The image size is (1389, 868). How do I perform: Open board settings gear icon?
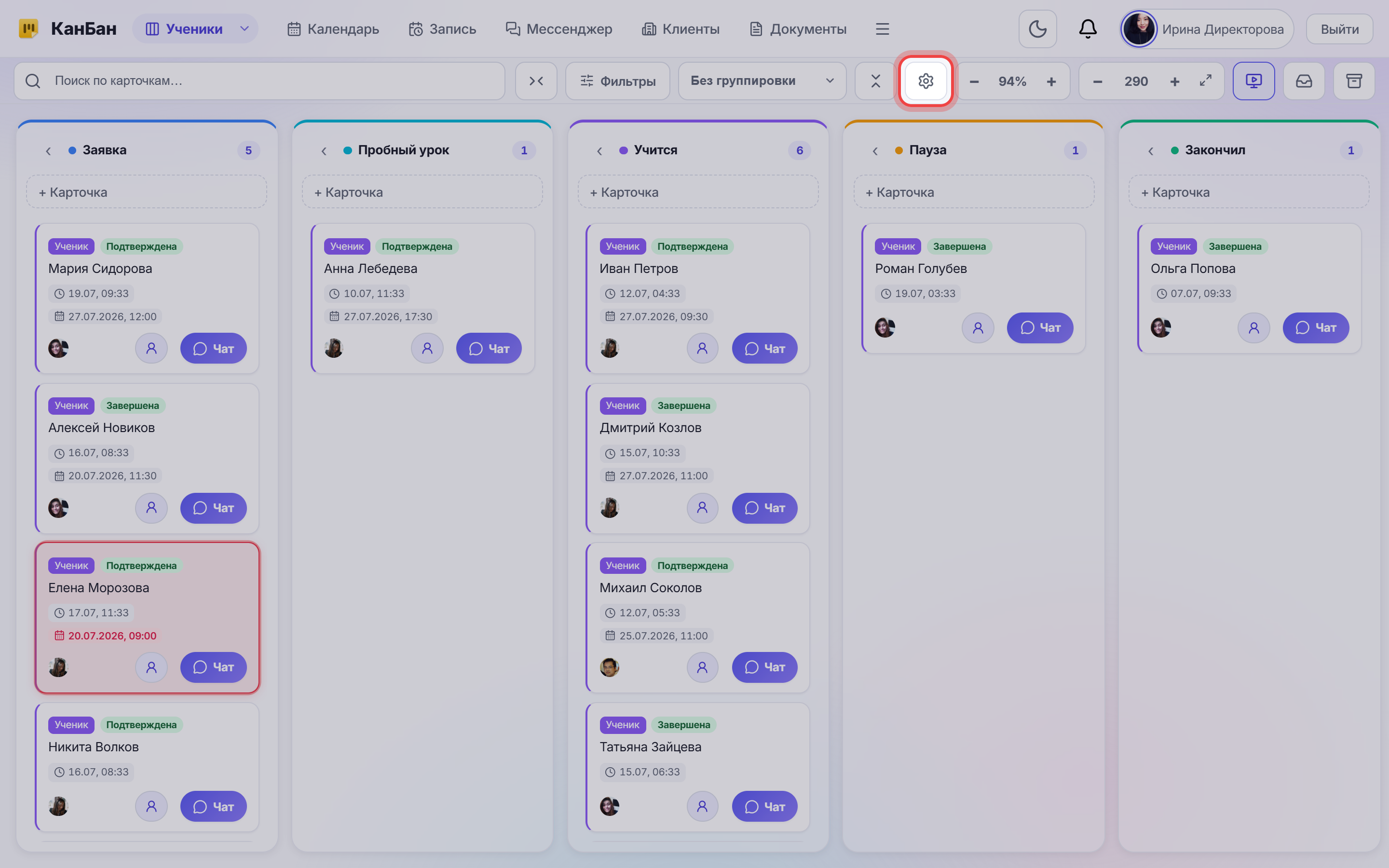coord(925,81)
